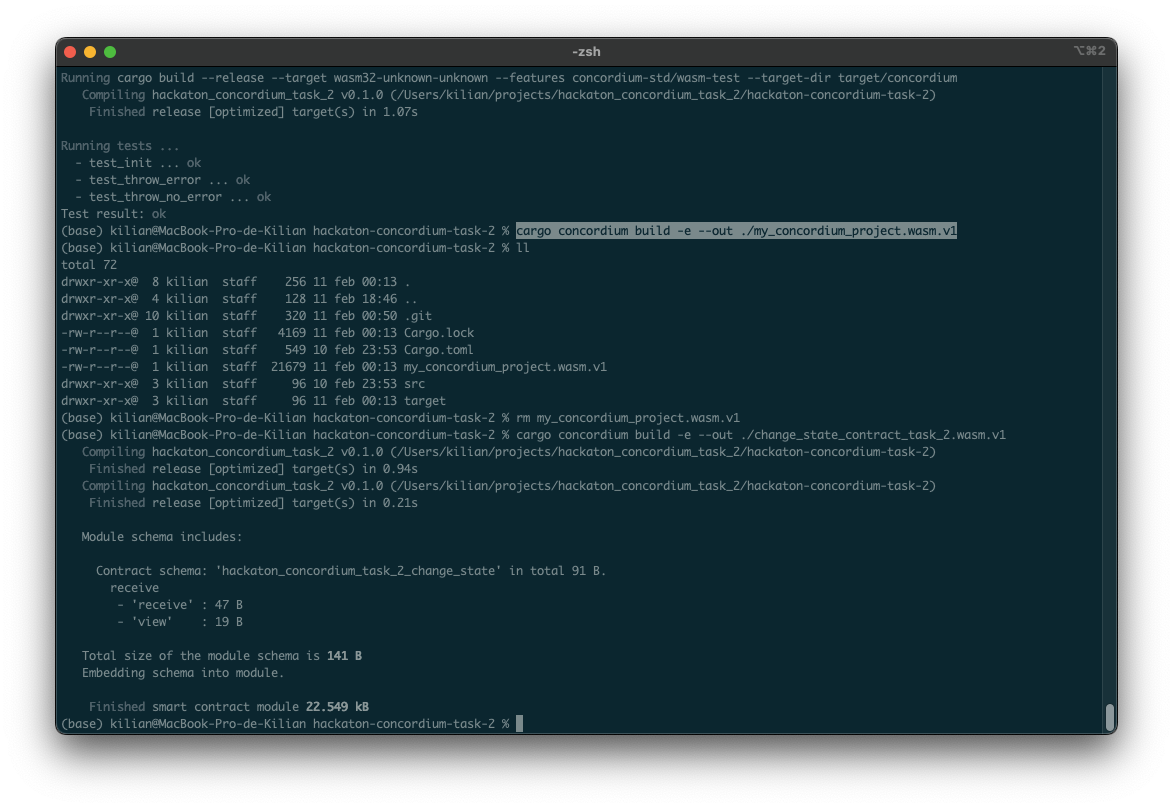Click the 'Embedding schema into module.' line
Viewport: 1173px width, 808px height.
(x=183, y=673)
